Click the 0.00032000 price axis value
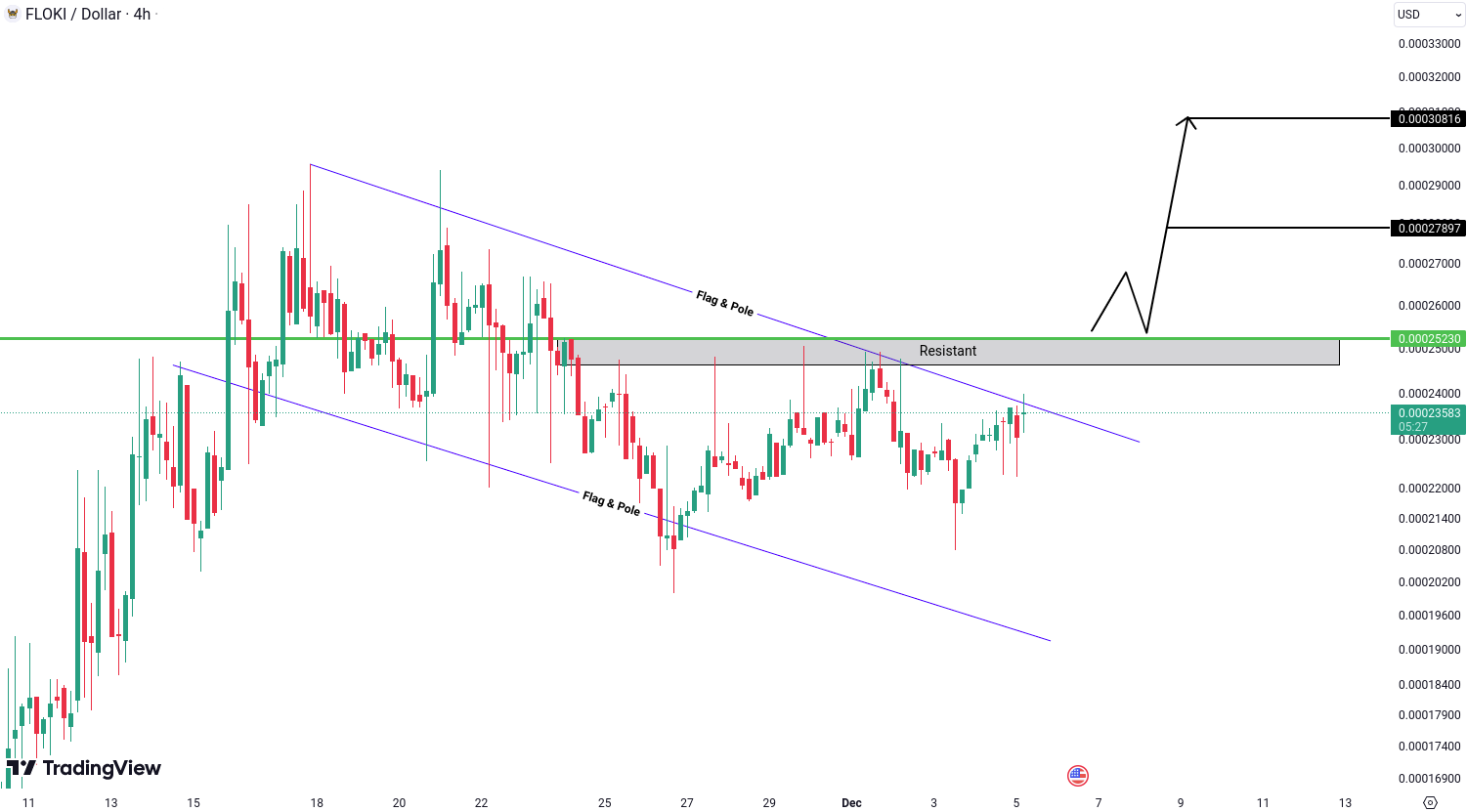 pos(1429,77)
